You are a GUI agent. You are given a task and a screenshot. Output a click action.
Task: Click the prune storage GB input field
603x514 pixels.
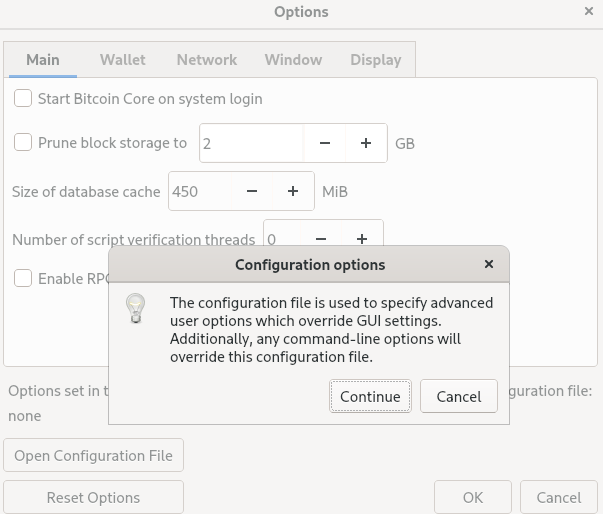[252, 143]
